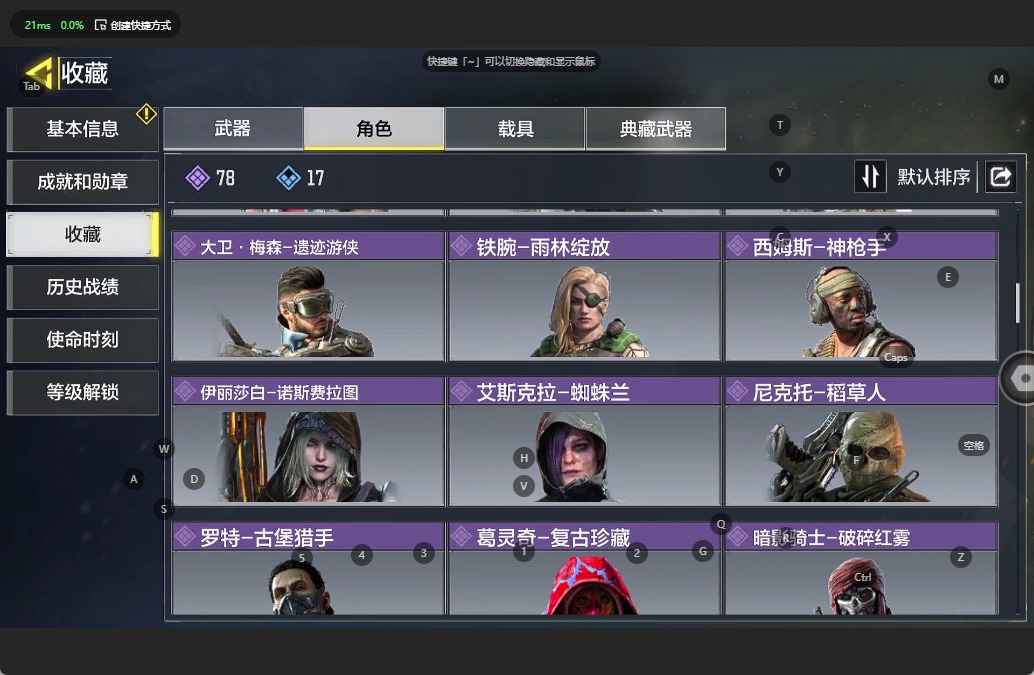Click the yellow back arrow beside 收藏

coord(38,72)
